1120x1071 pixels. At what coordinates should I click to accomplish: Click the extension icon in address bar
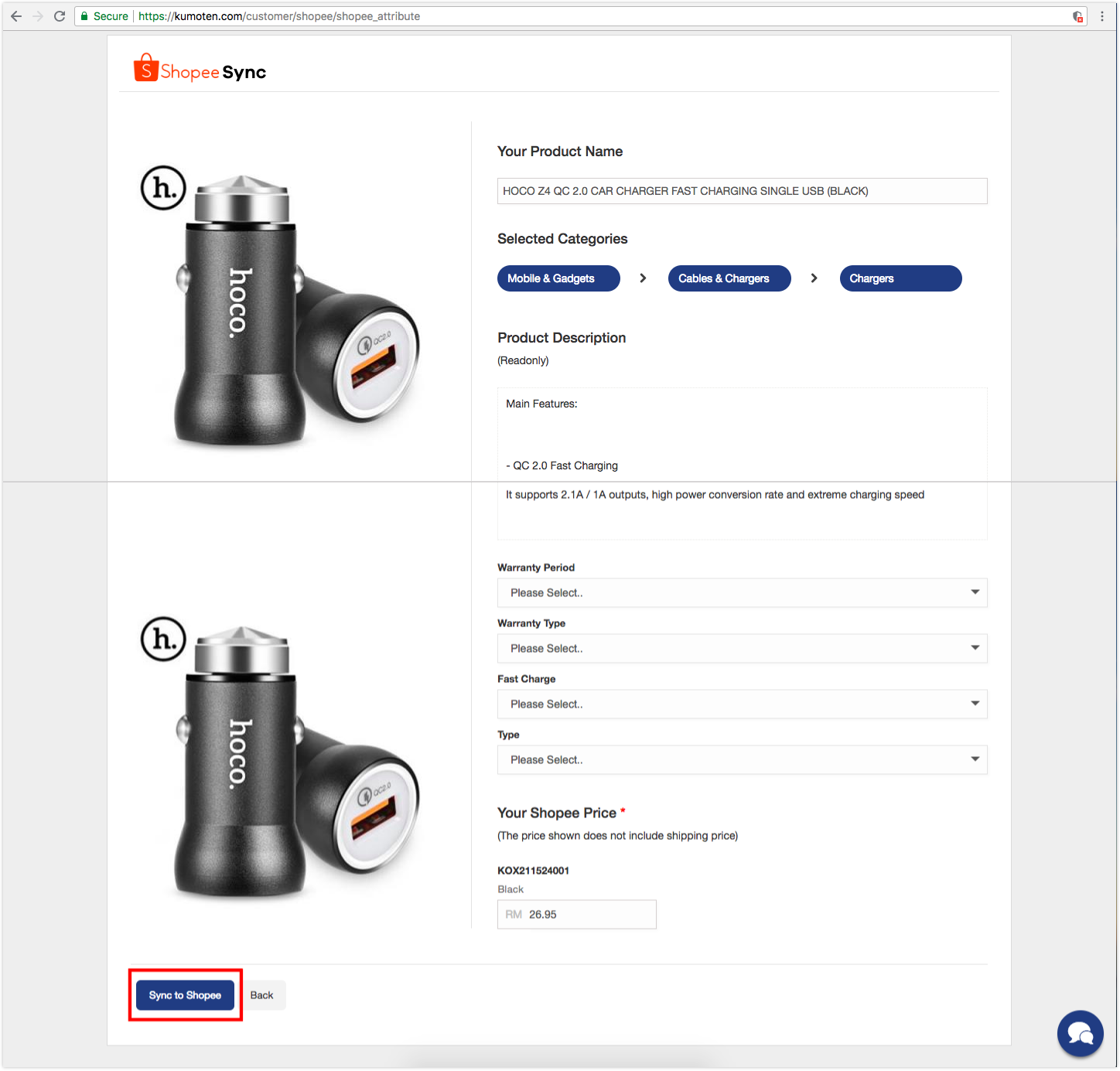[x=1077, y=16]
